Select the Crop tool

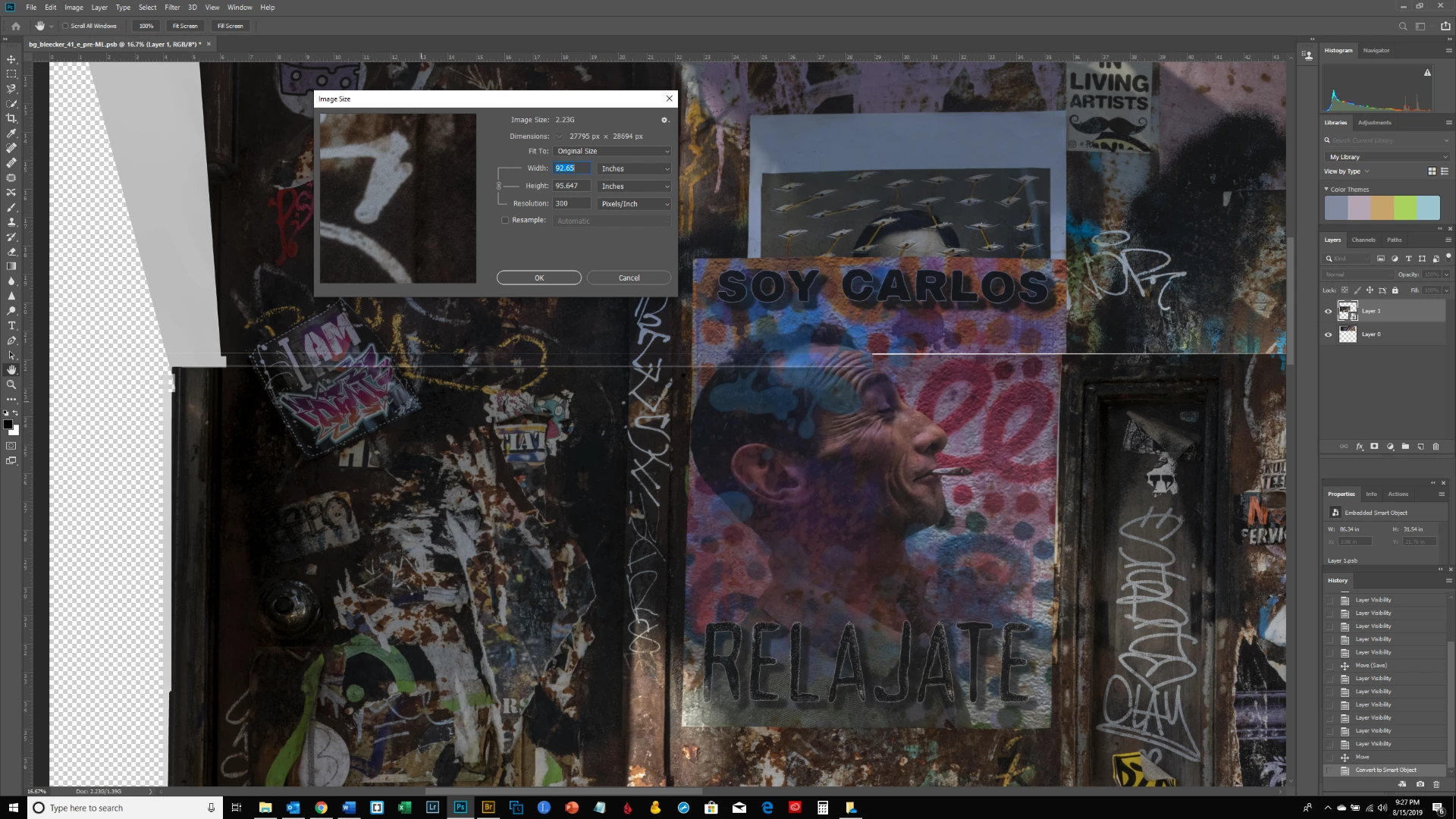point(11,118)
